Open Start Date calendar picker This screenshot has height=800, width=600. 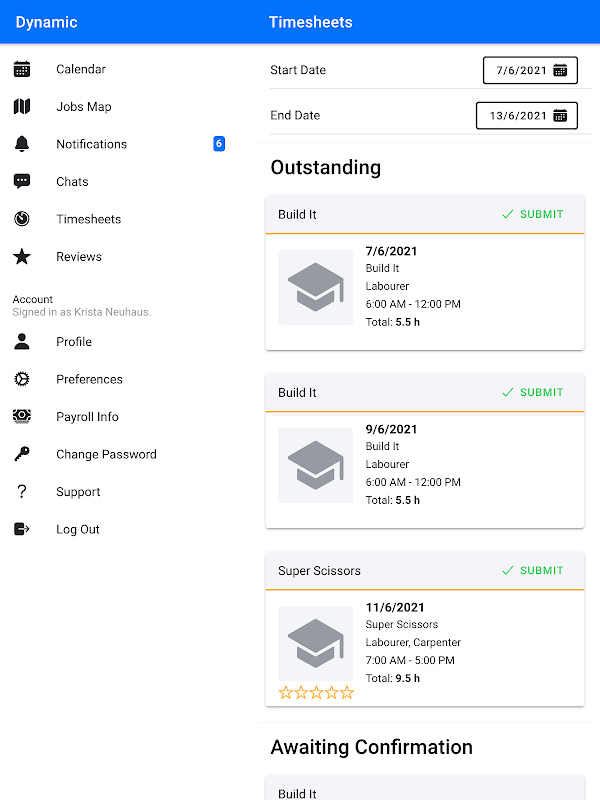pos(560,70)
